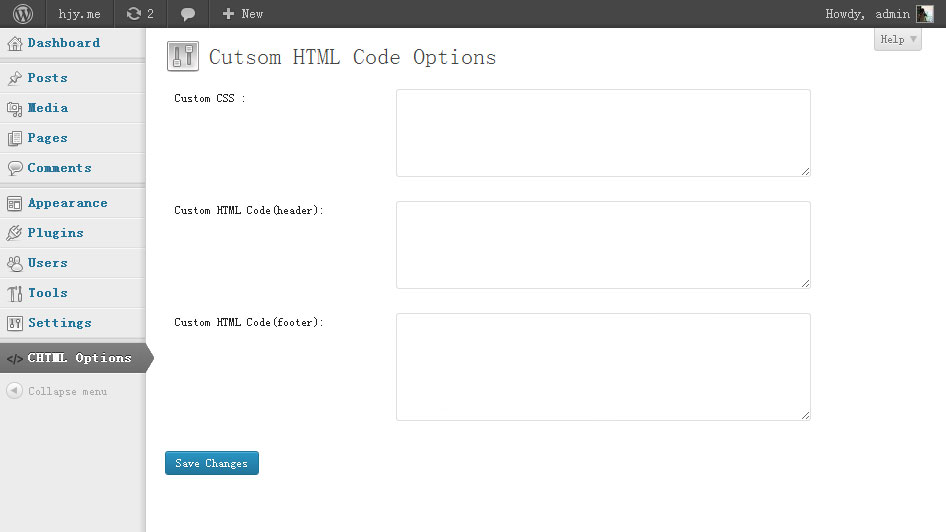Click the admin avatar thumbnail
The height and width of the screenshot is (532, 946).
click(x=925, y=14)
